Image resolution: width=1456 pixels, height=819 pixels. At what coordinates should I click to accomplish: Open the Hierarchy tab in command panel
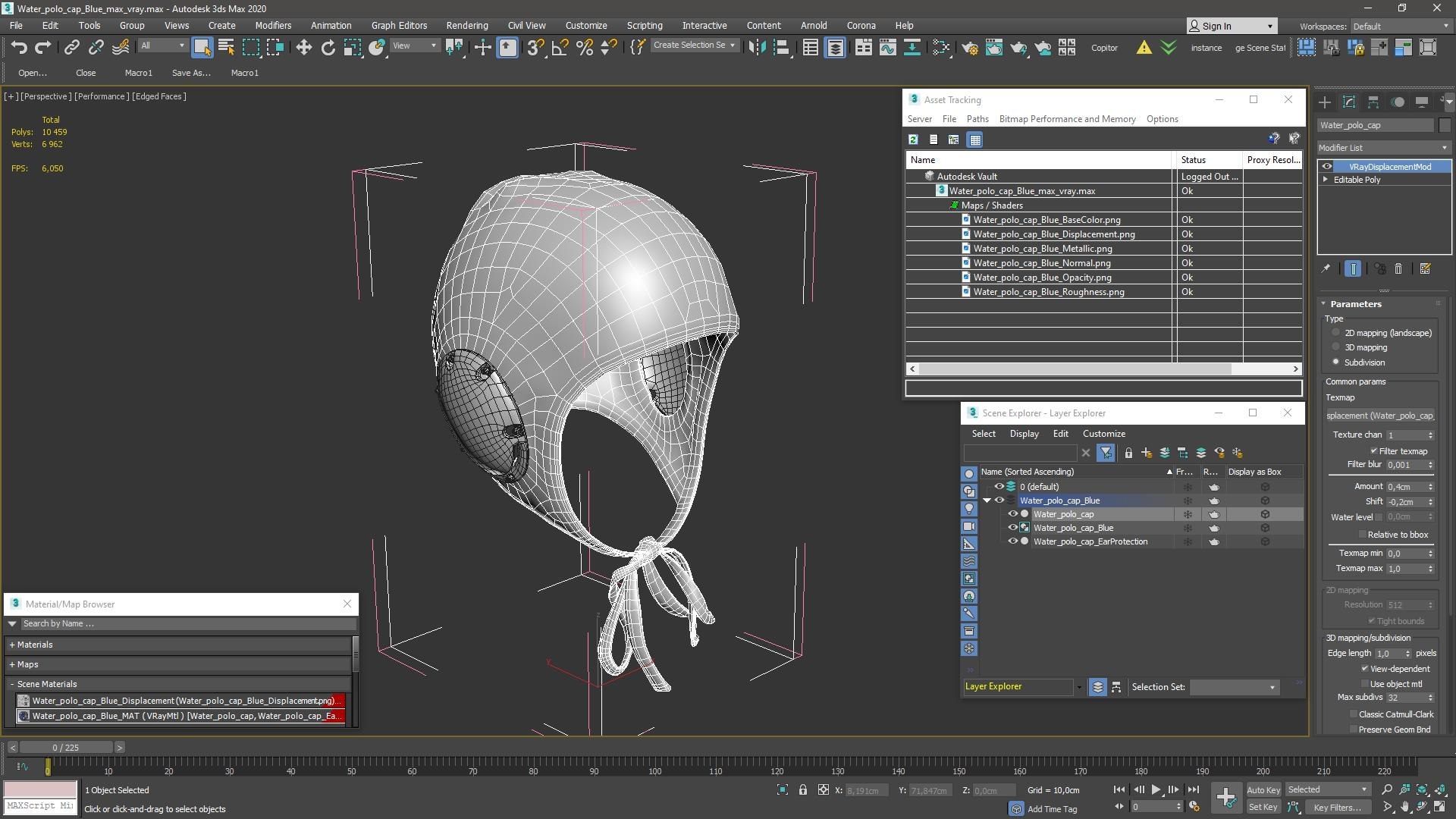(1373, 102)
